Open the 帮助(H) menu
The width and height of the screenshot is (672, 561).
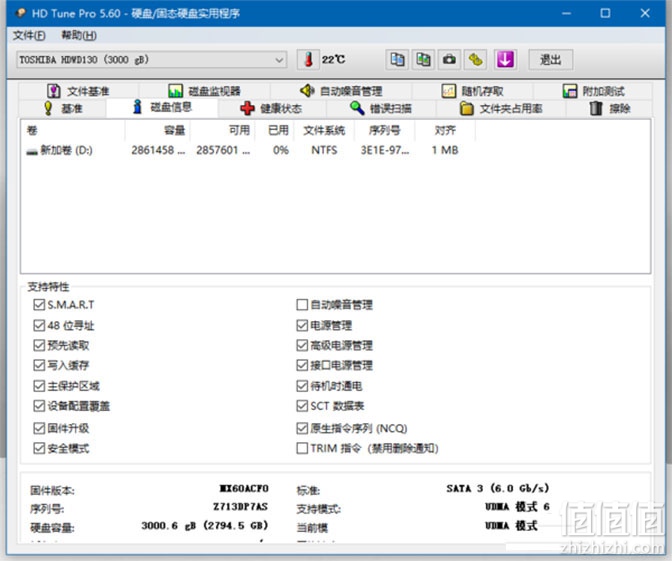79,35
